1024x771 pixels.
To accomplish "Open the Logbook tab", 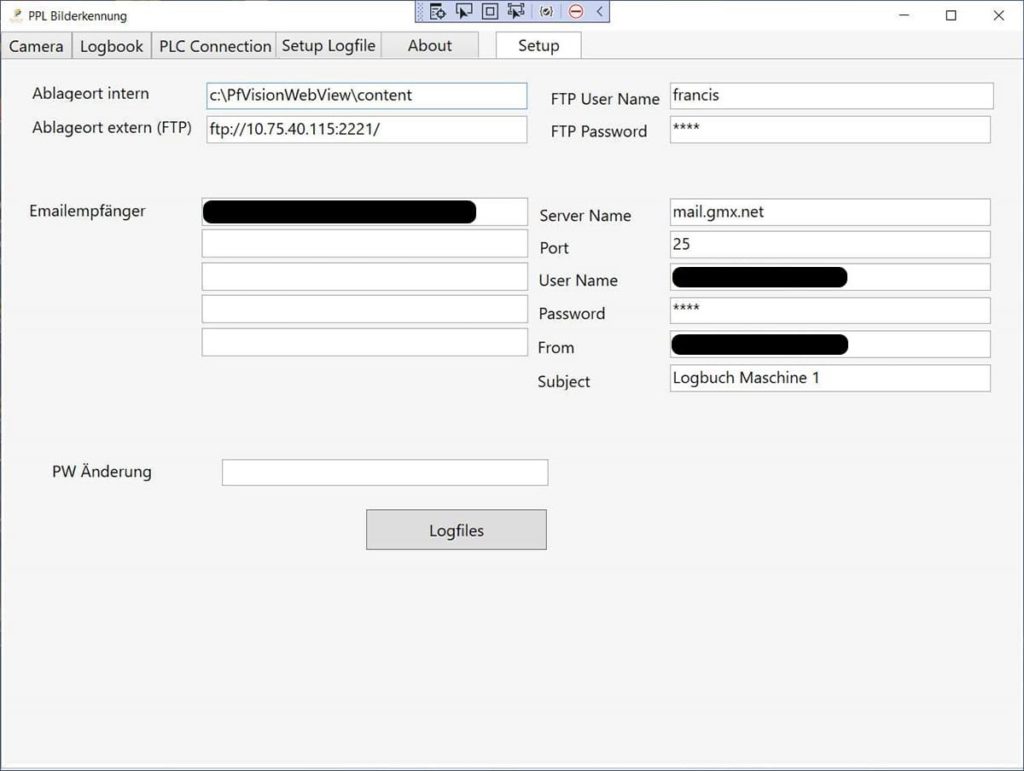I will tap(111, 46).
